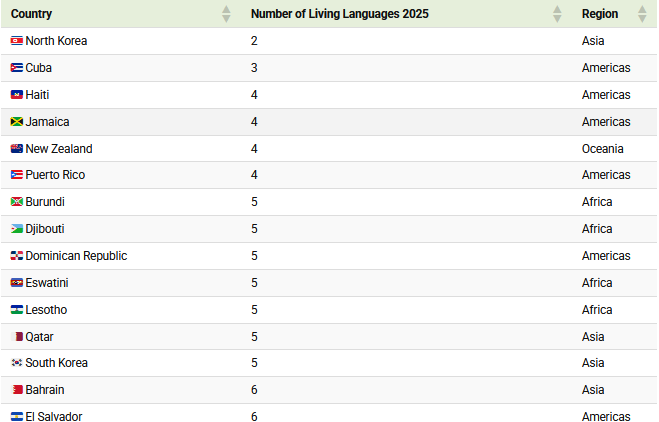Click the Cuba flag icon

coord(17,68)
